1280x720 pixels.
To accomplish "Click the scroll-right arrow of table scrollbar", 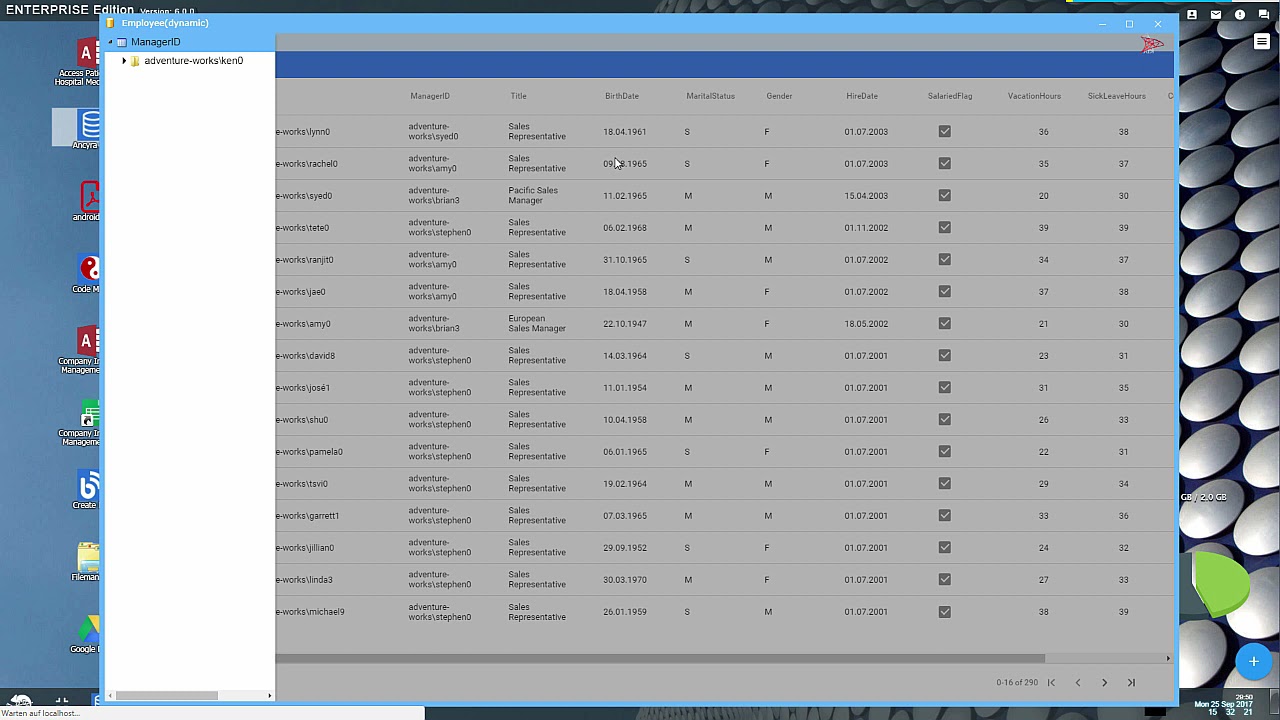I will point(1168,658).
